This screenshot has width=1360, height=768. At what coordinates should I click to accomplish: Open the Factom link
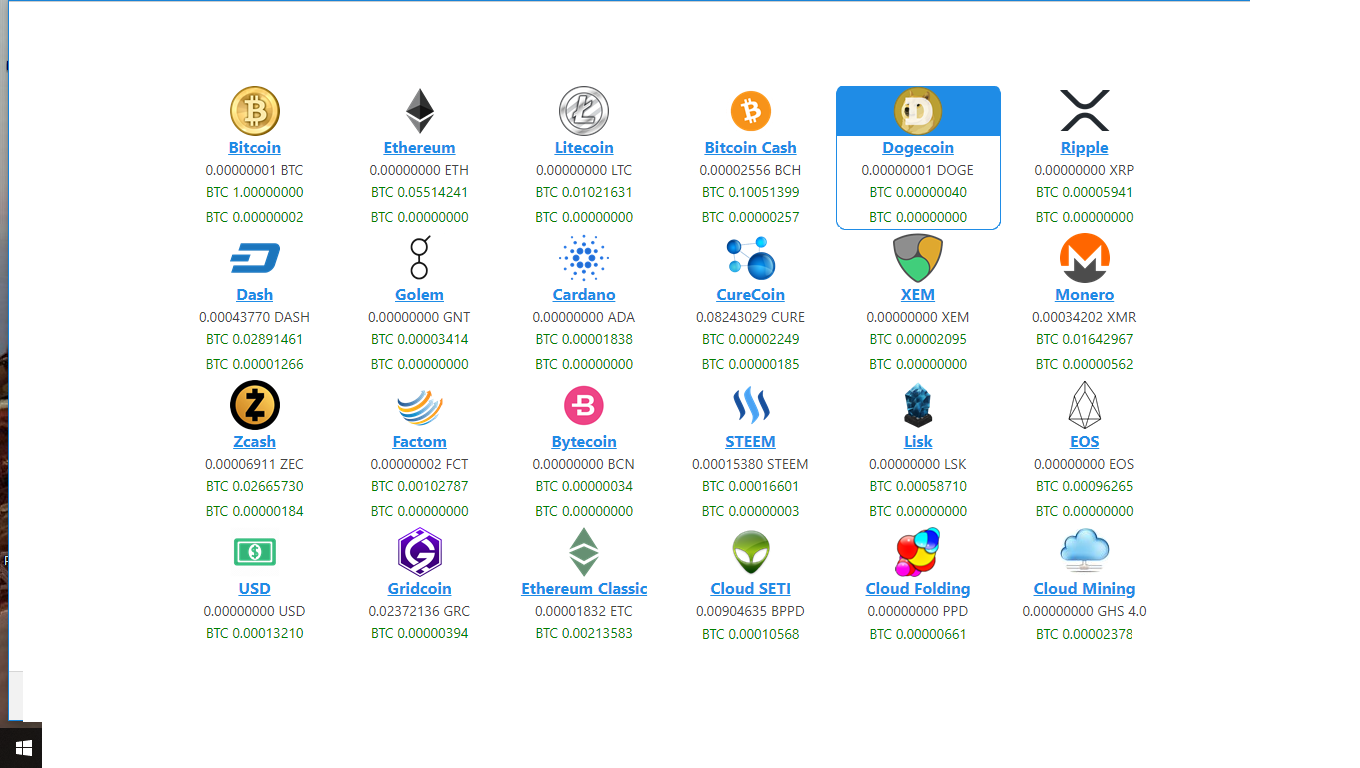click(419, 442)
